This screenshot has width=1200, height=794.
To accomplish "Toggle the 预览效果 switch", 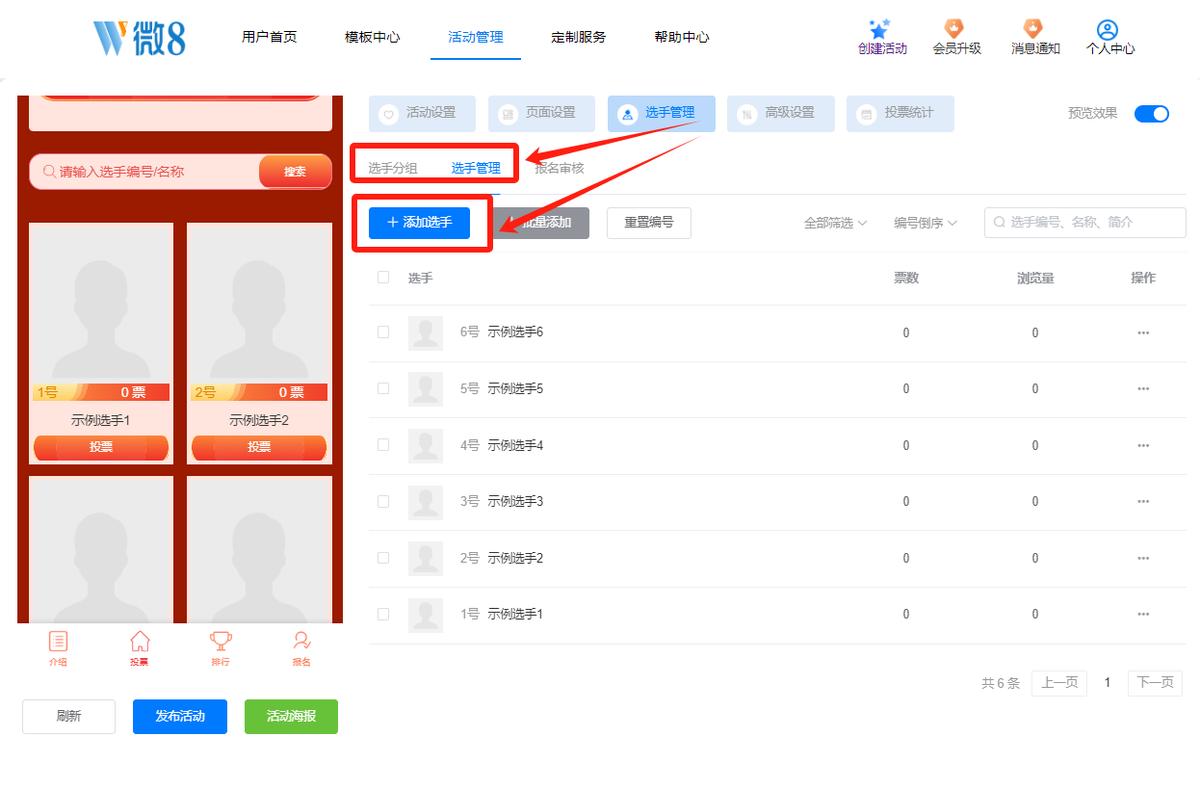I will (x=1152, y=113).
